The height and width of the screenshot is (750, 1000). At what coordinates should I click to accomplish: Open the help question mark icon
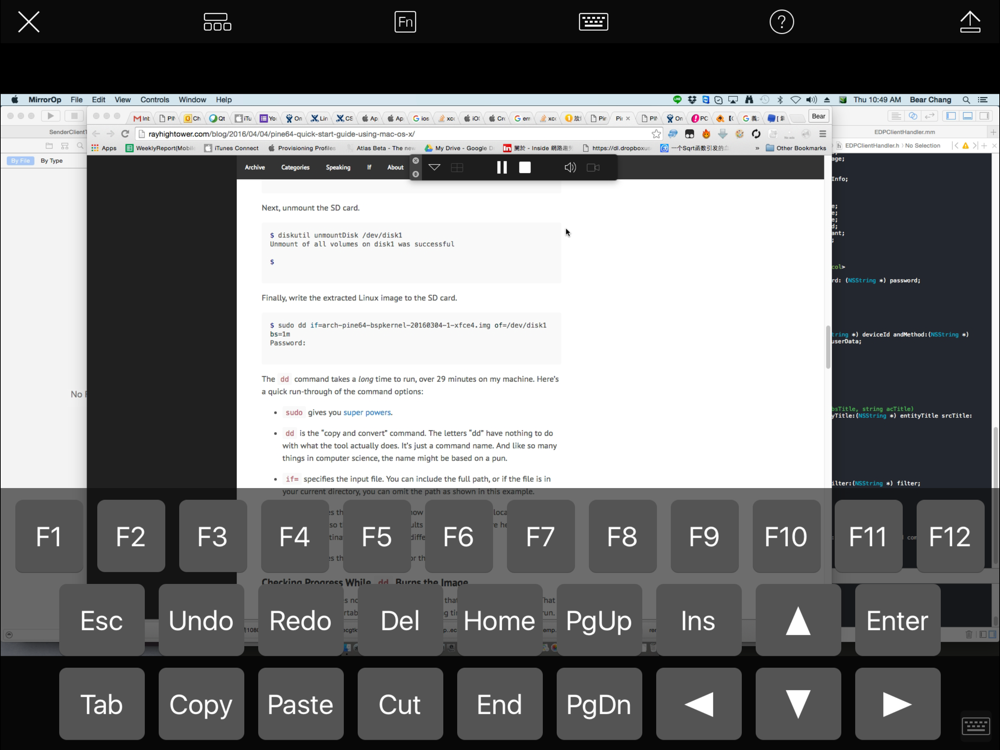[x=781, y=22]
